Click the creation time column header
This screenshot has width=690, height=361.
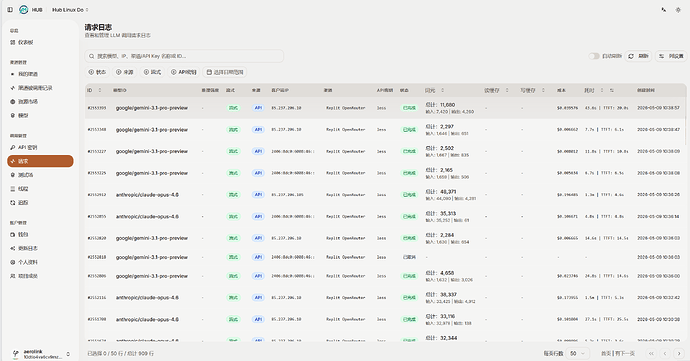click(x=646, y=90)
